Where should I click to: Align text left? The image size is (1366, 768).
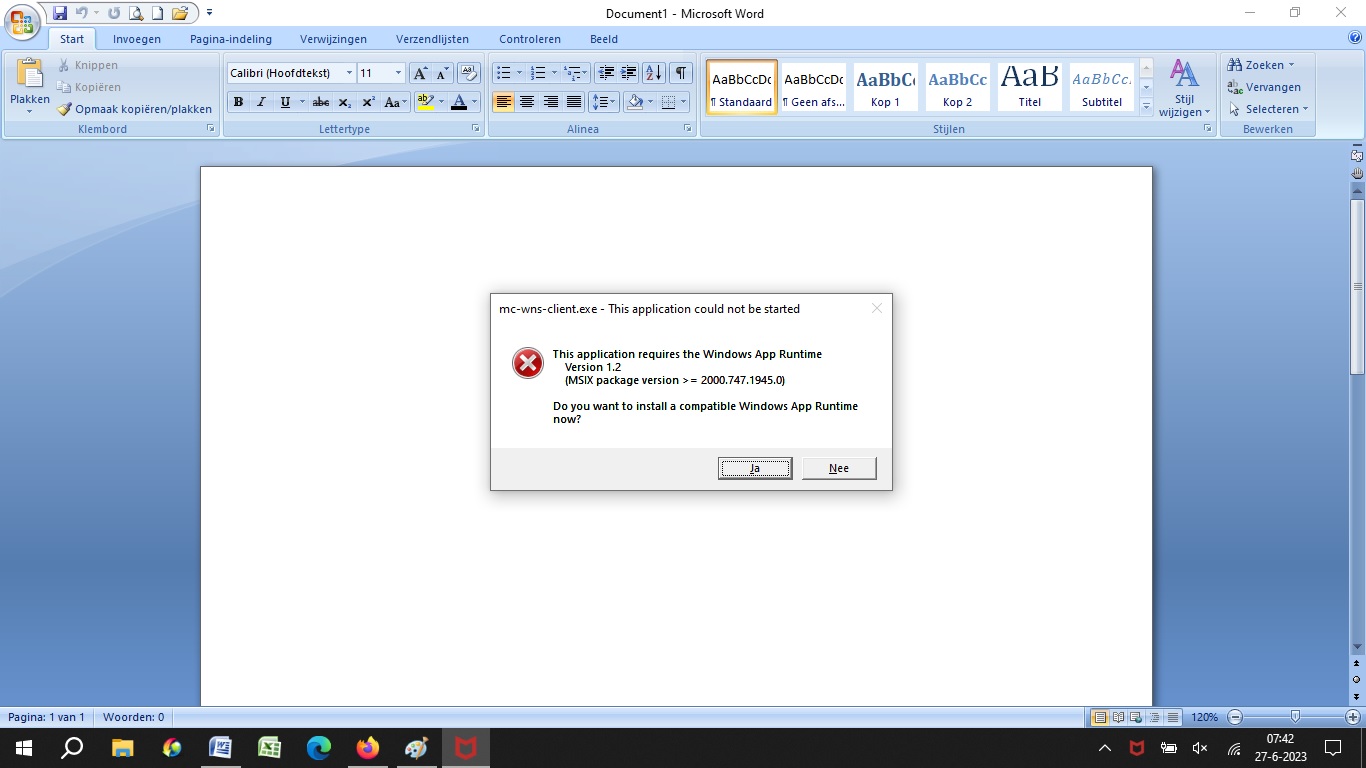(503, 102)
